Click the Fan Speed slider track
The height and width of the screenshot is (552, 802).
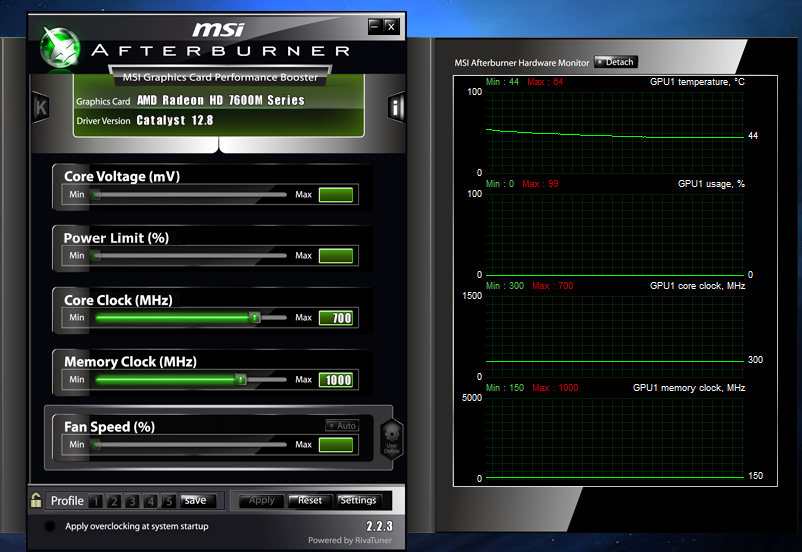pyautogui.click(x=191, y=445)
